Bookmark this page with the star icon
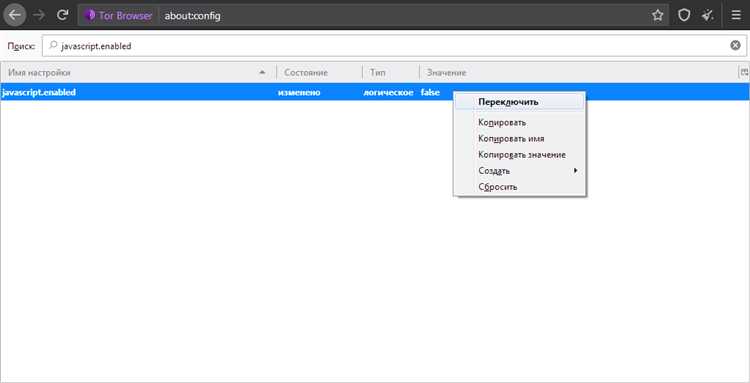 tap(658, 15)
